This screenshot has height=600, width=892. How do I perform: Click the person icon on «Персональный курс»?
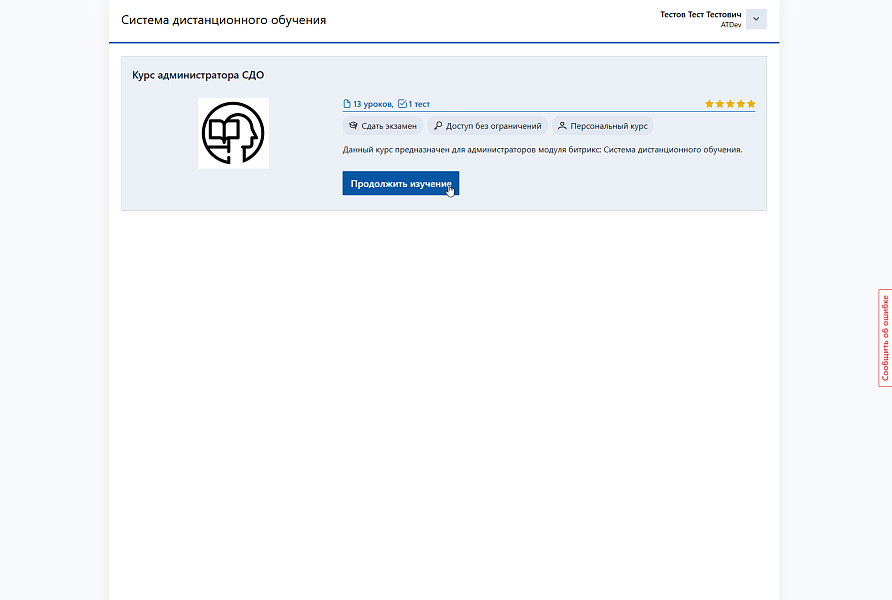563,125
